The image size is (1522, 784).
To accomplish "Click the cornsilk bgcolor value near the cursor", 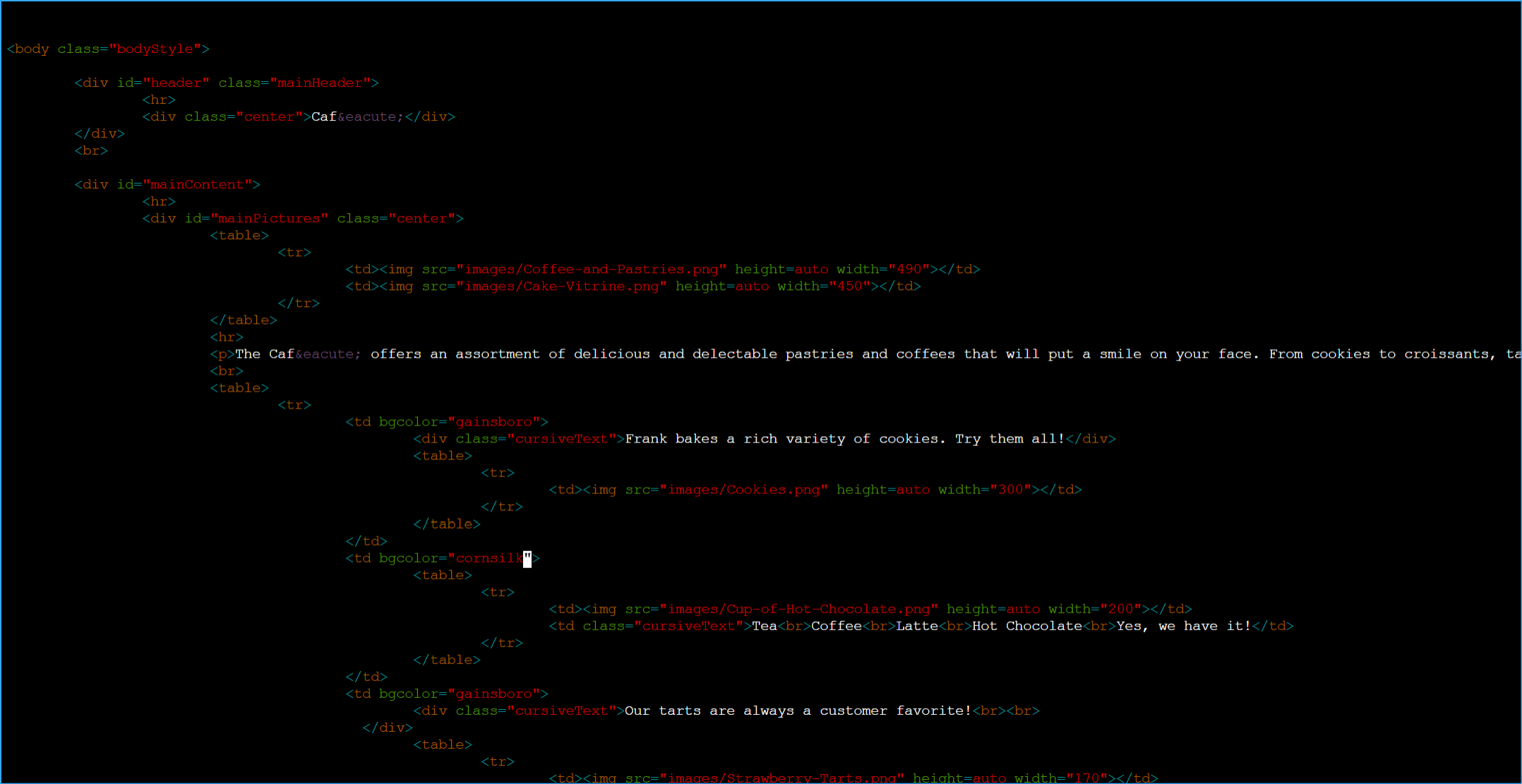I will click(x=487, y=557).
